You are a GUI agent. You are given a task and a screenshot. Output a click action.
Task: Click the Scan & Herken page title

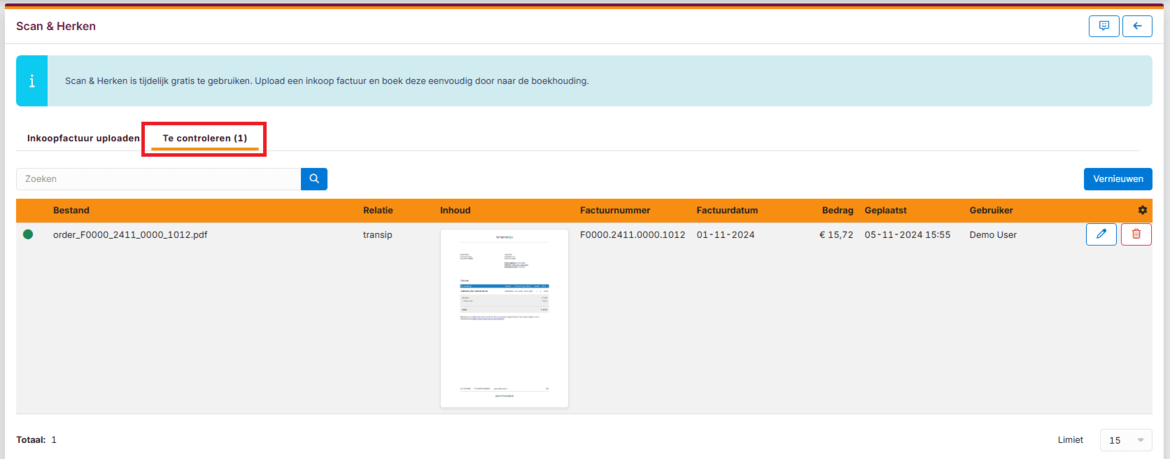coord(56,26)
